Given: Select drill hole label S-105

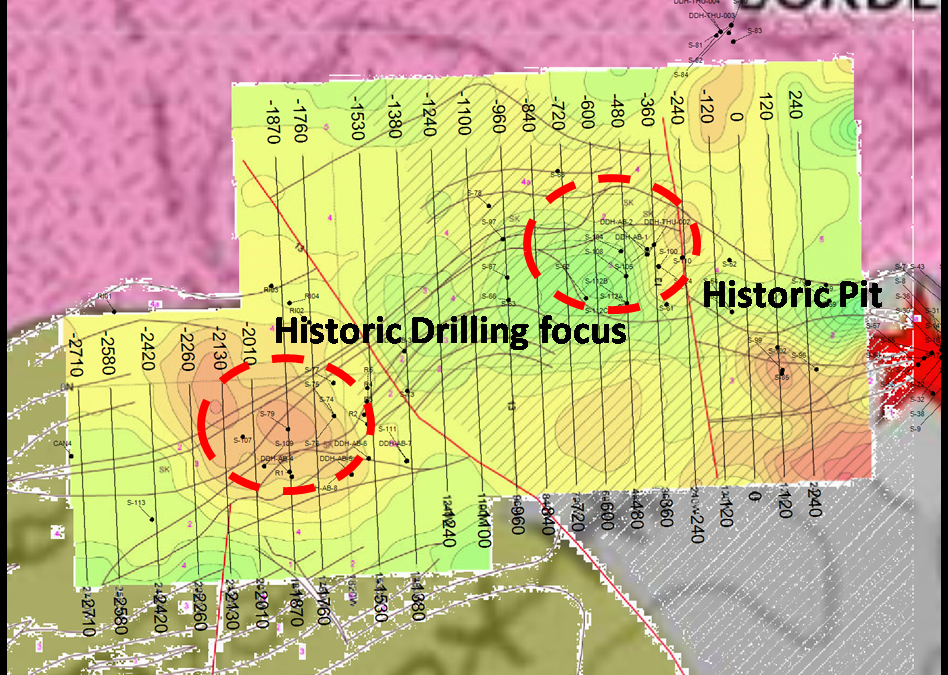Looking at the screenshot, I should [x=624, y=267].
